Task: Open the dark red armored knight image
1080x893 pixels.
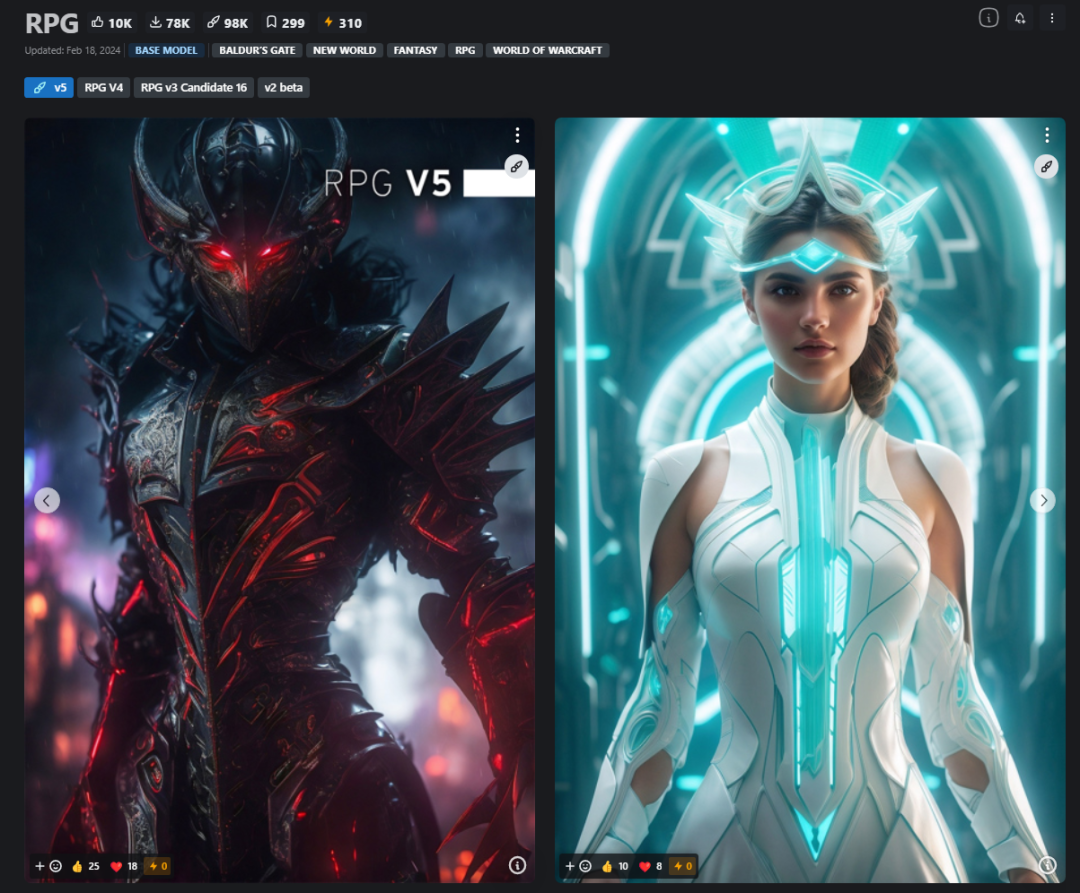Action: click(280, 500)
